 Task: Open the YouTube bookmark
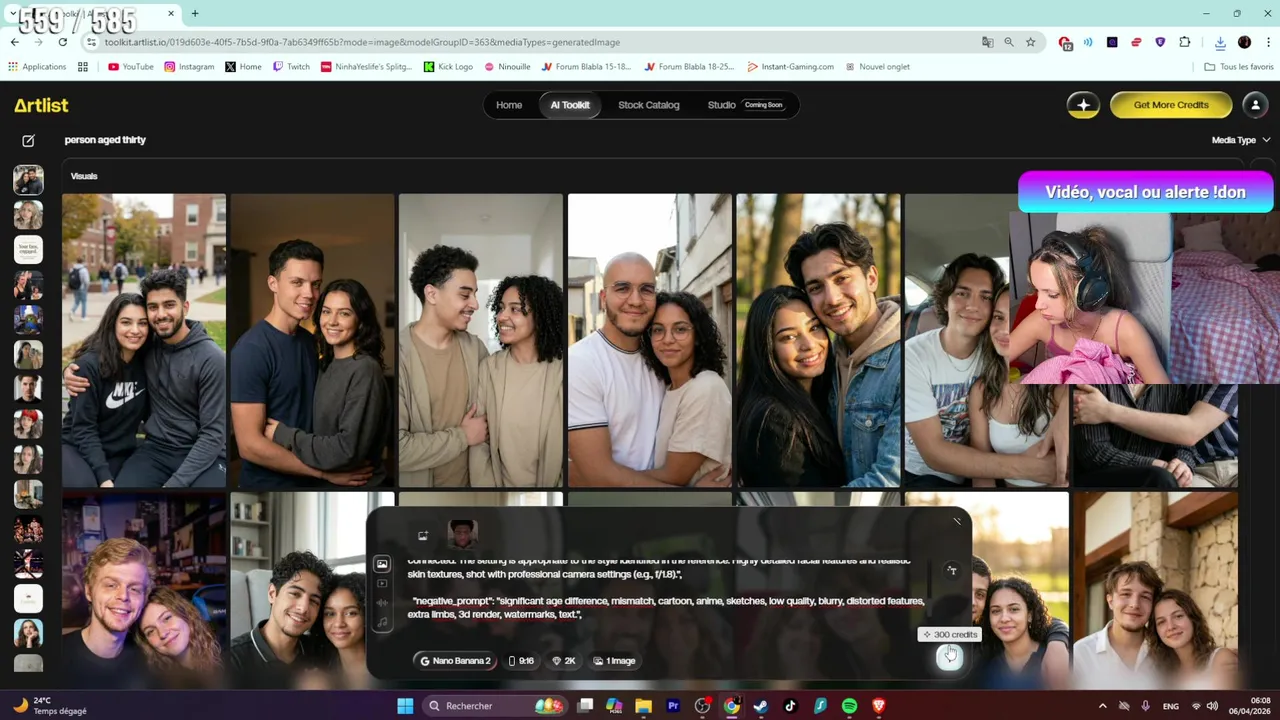tap(131, 67)
